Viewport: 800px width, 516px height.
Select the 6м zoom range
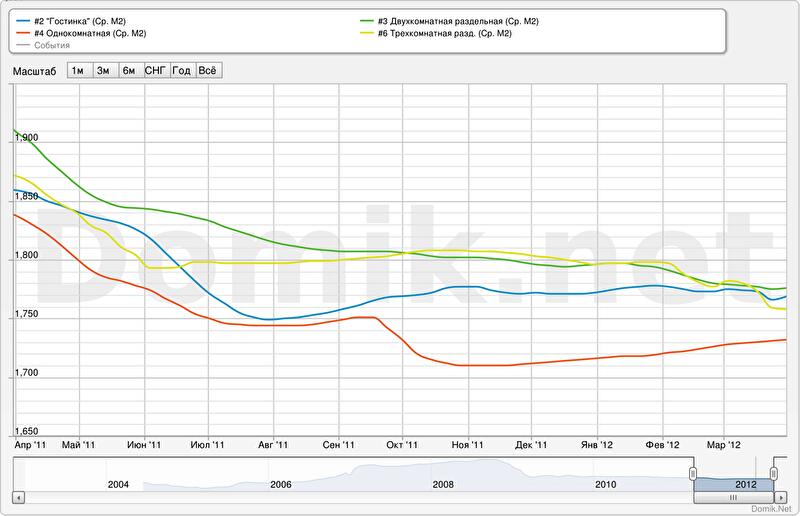pos(129,70)
